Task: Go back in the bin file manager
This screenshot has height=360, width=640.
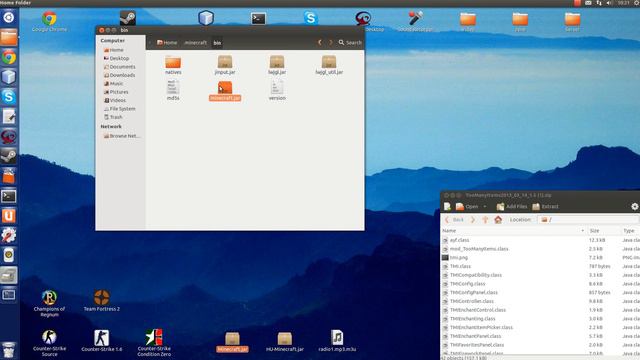Action: (x=320, y=42)
